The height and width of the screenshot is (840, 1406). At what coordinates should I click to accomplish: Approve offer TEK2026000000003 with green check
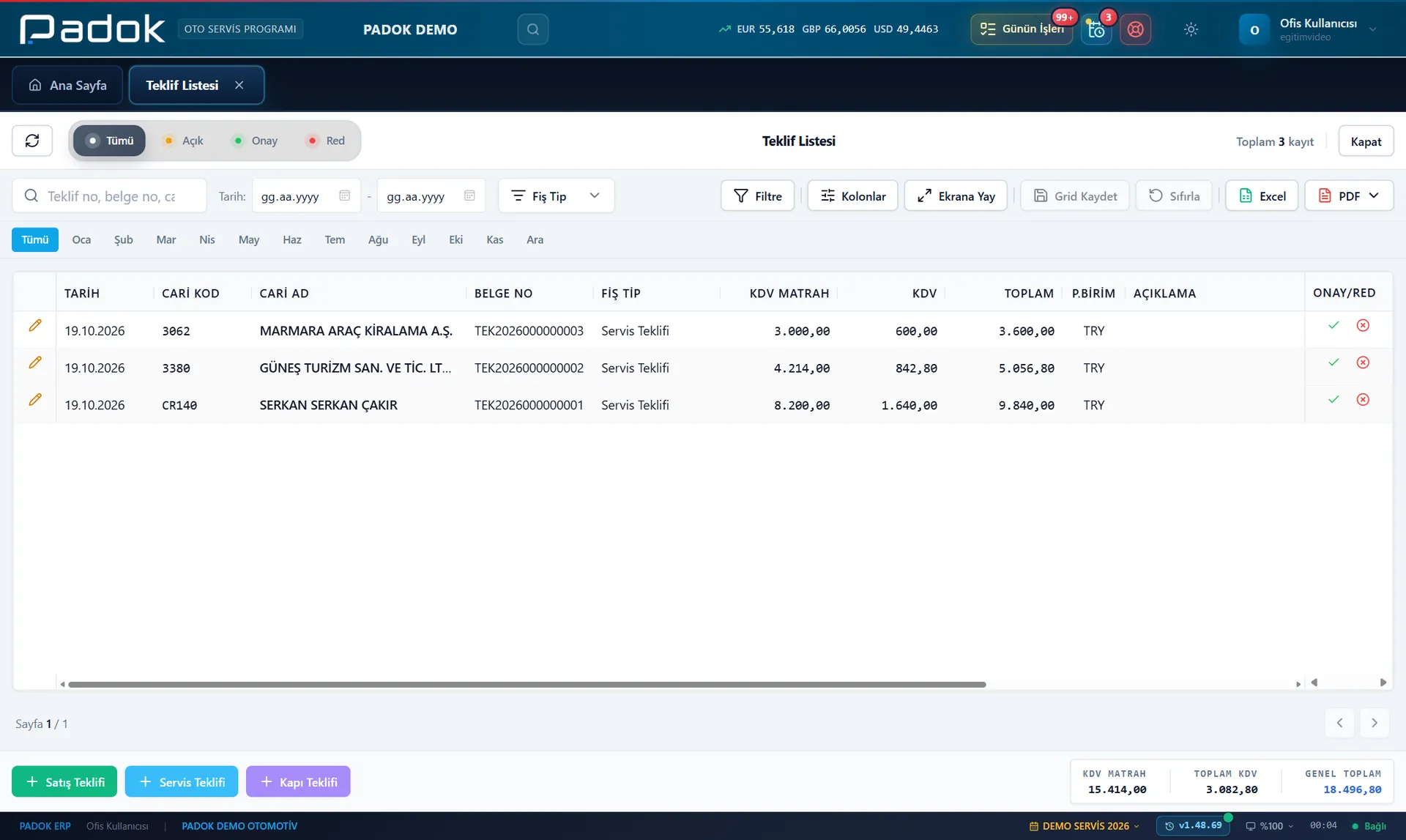pos(1334,325)
